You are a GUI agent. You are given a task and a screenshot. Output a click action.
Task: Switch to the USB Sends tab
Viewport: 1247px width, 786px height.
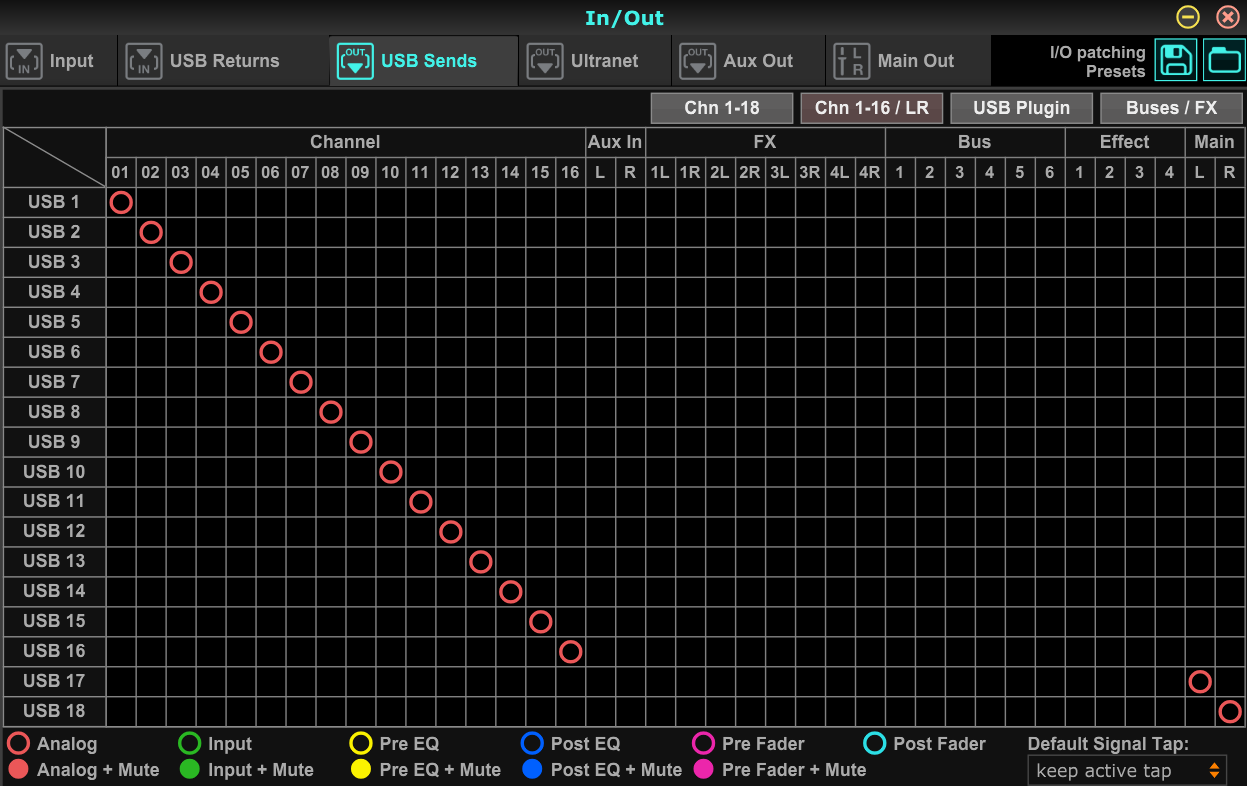click(x=428, y=61)
